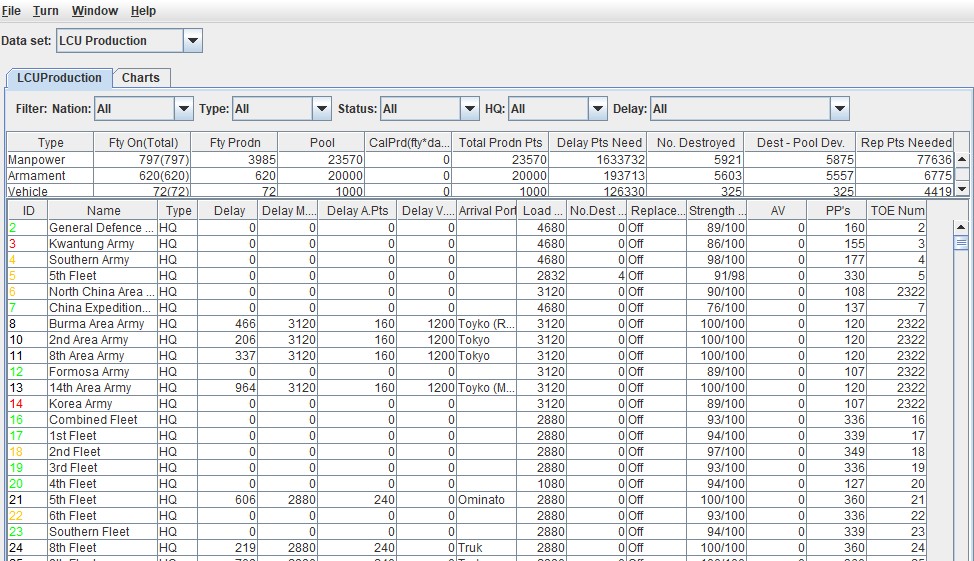Open the Turn menu
The image size is (974, 561).
(x=45, y=11)
